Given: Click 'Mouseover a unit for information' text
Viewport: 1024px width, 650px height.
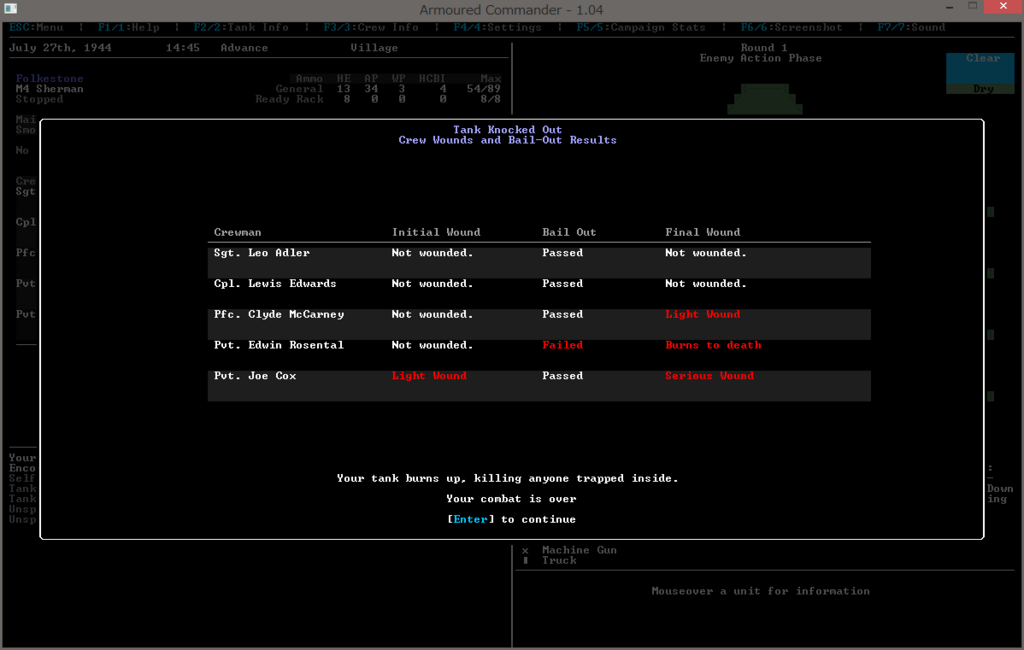Looking at the screenshot, I should 760,591.
